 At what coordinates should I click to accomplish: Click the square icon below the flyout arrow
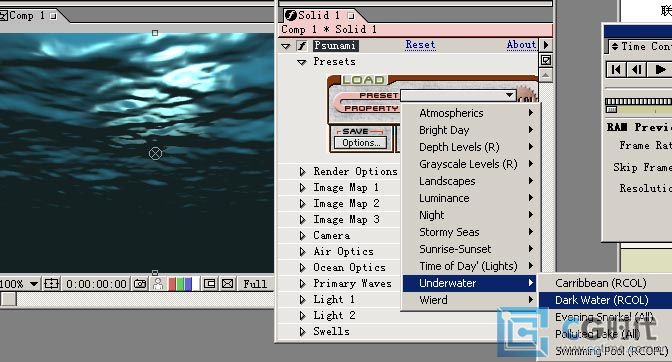pos(546,60)
